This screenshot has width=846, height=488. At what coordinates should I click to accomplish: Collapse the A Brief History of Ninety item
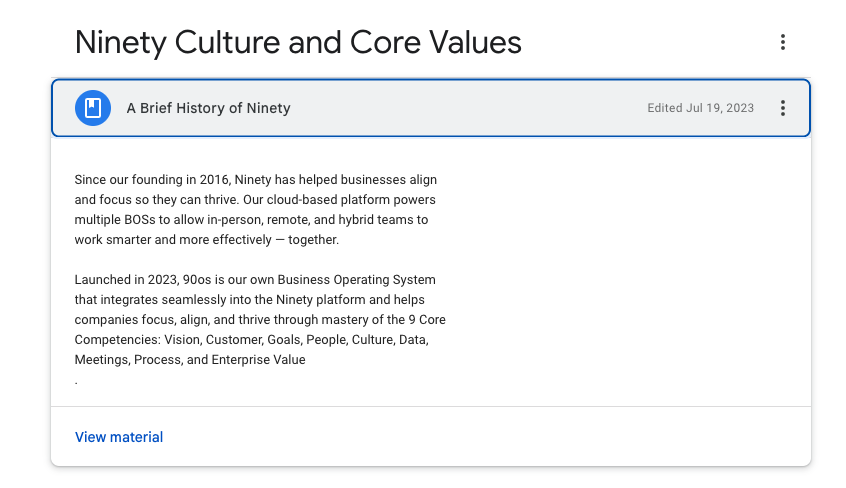pos(431,108)
